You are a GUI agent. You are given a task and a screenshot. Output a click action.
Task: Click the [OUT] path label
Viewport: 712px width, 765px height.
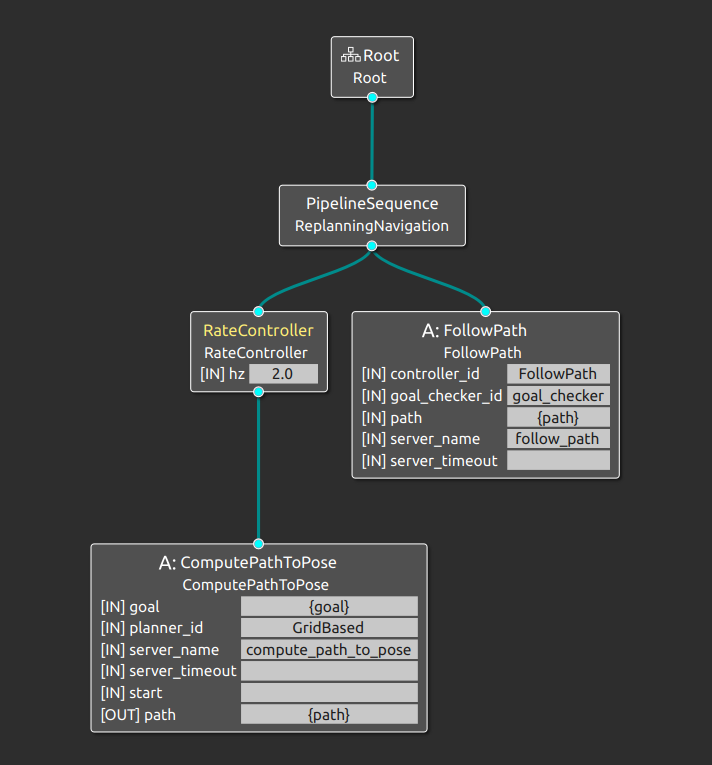click(138, 715)
